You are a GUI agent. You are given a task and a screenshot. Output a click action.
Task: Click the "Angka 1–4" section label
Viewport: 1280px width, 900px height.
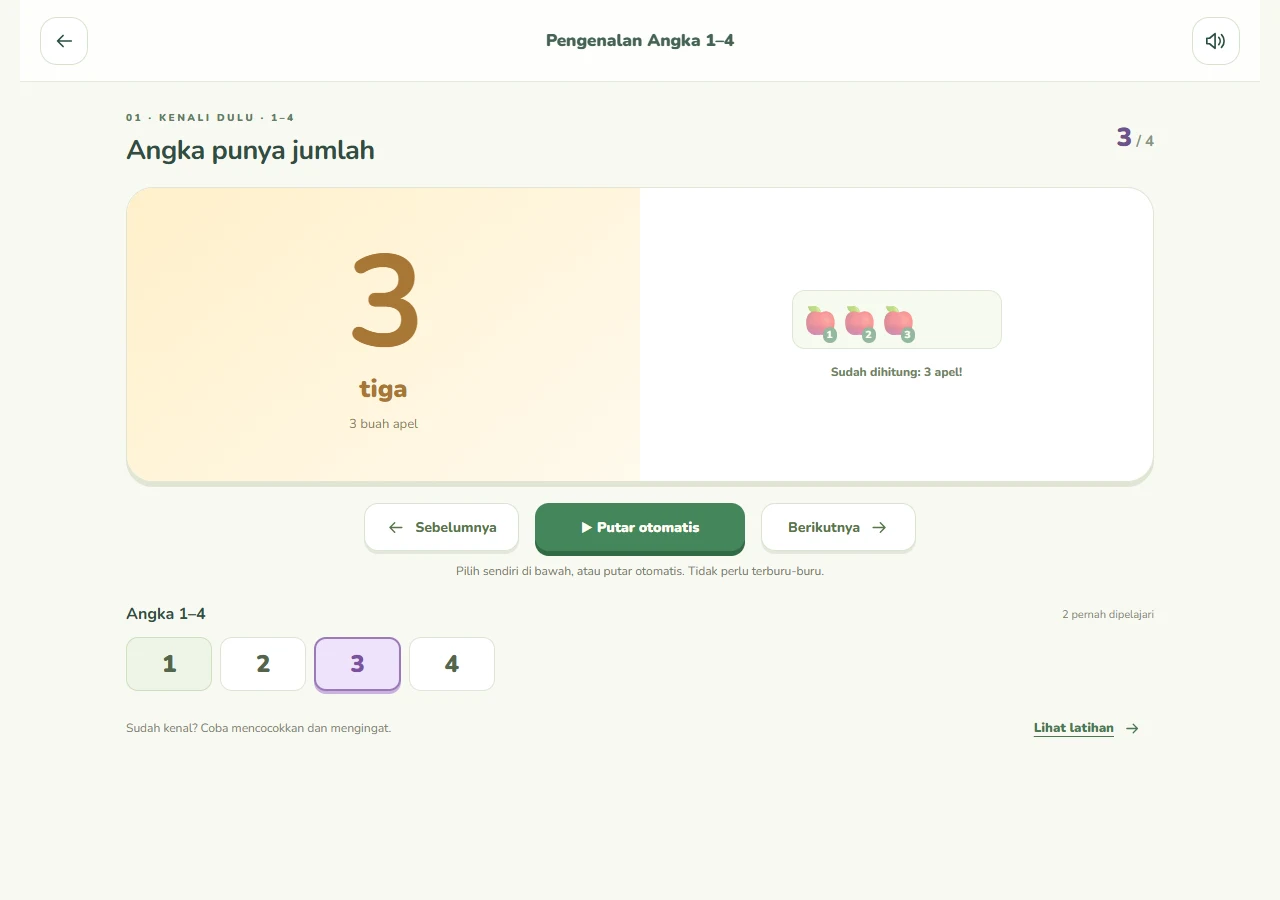(166, 614)
